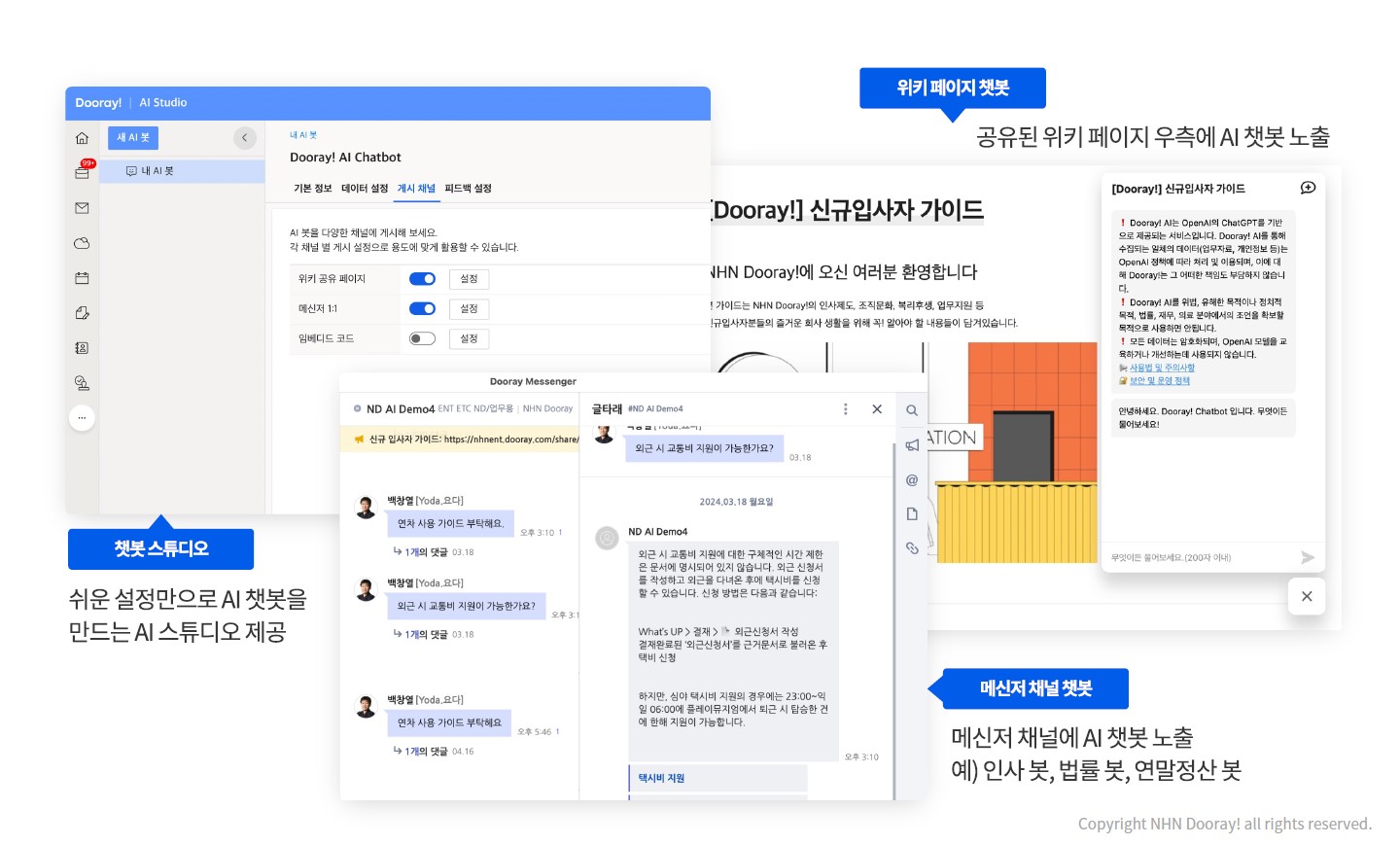Show more services via the ellipsis button
The image size is (1400, 845).
click(82, 418)
